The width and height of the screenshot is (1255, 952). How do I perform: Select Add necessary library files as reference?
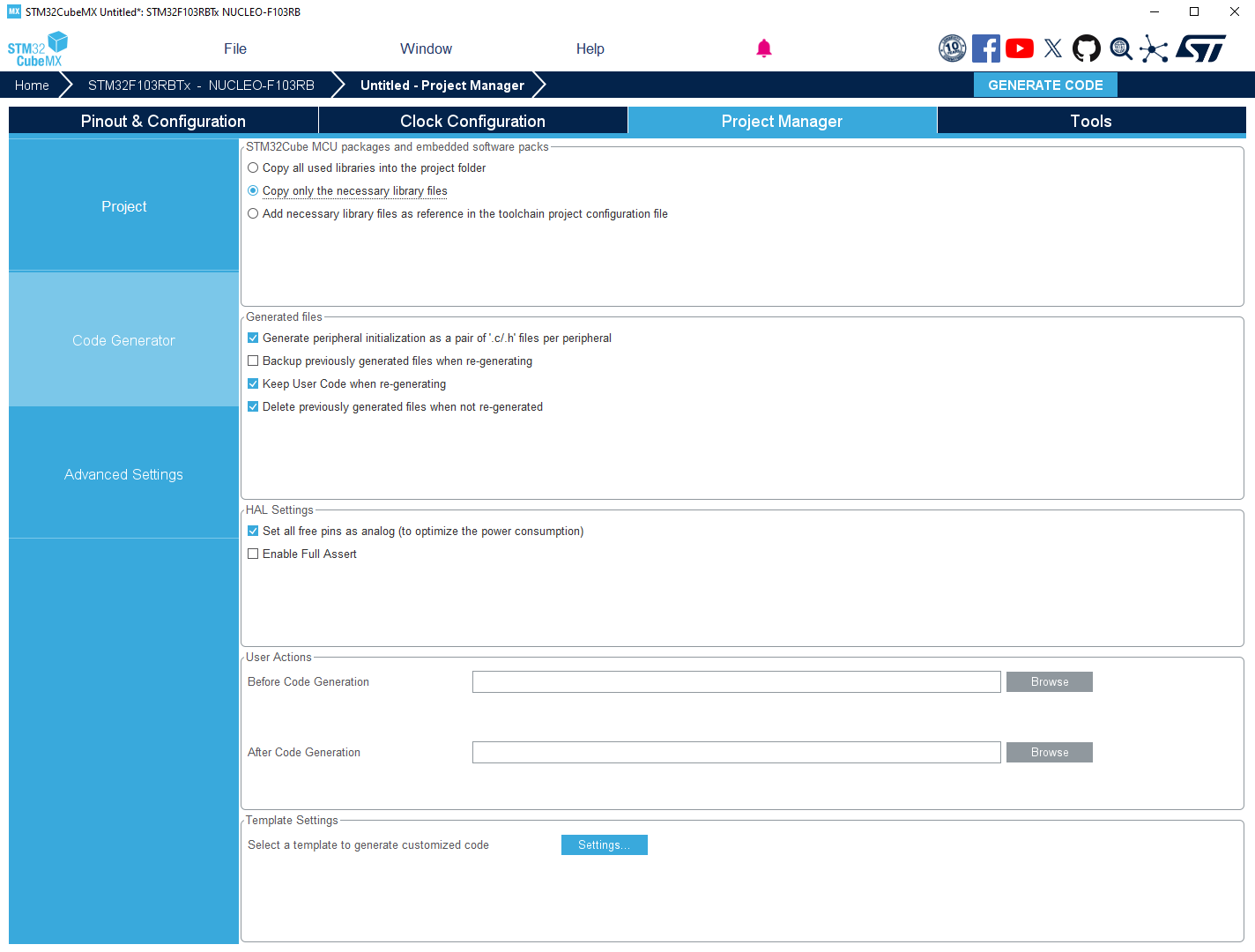coord(253,213)
